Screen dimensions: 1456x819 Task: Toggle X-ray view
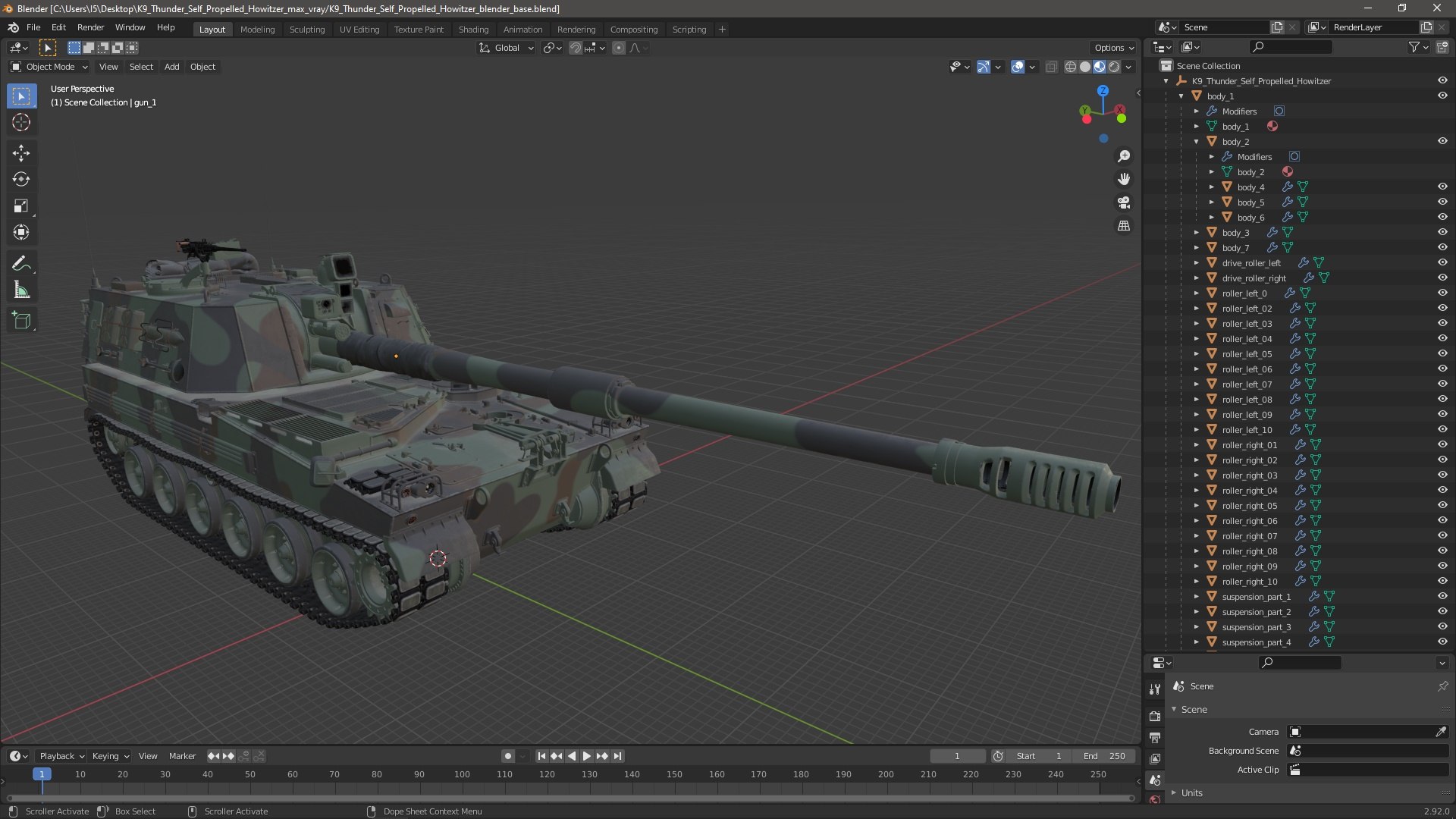pos(1051,67)
